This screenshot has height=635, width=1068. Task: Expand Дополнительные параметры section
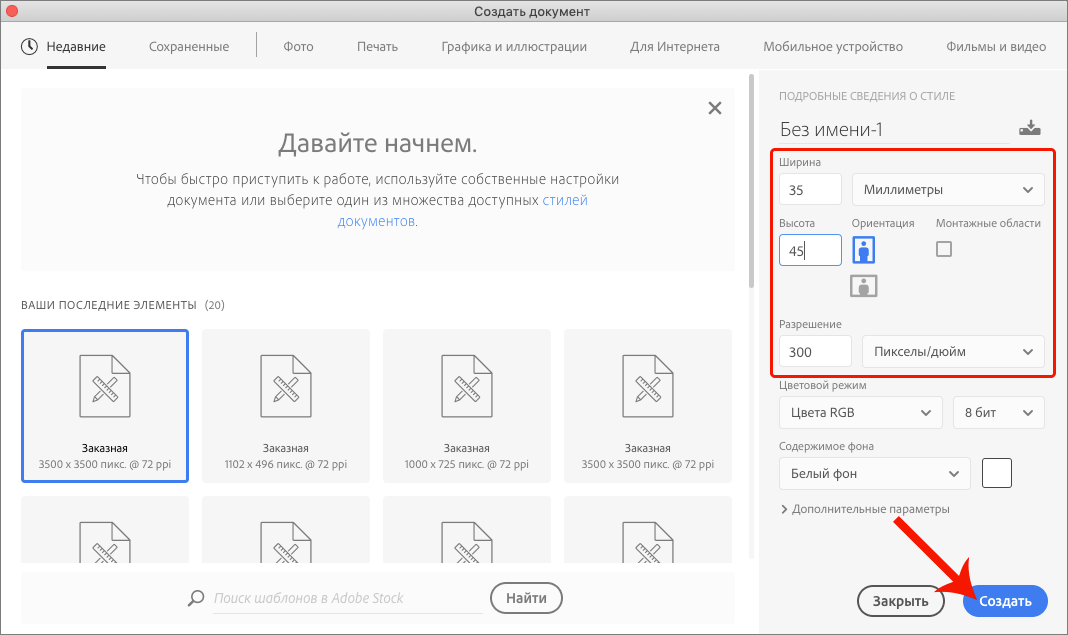(x=864, y=508)
